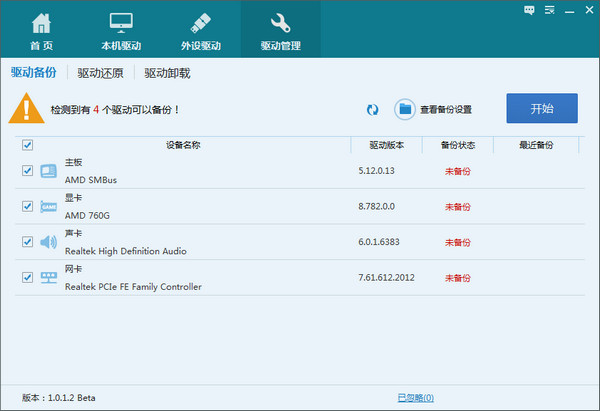Toggle Realtek High Definition Audio checkbox

click(28, 242)
